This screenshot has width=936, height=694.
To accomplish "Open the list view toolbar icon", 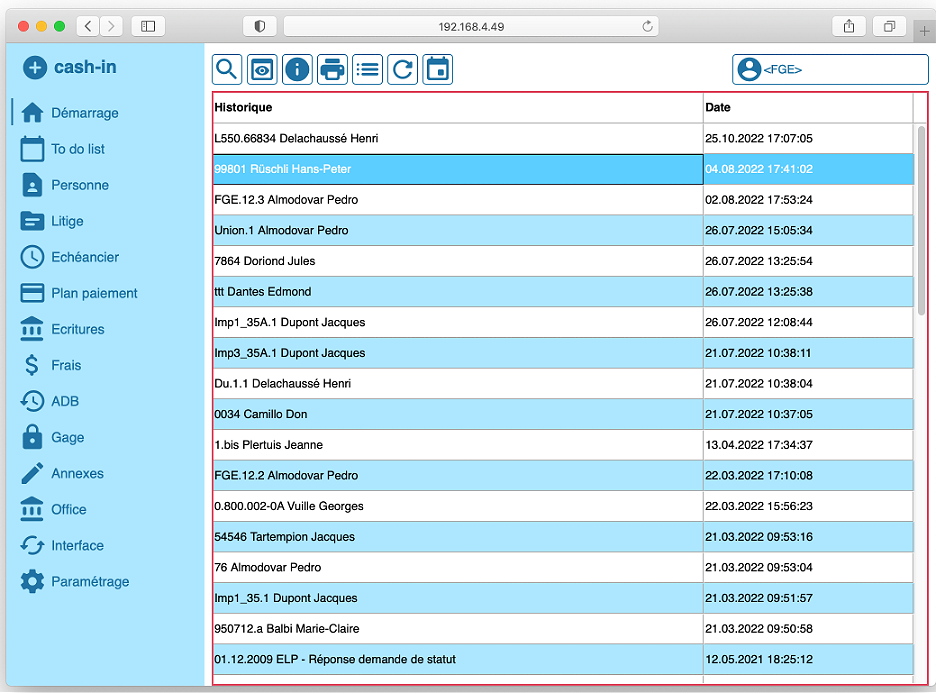I will pyautogui.click(x=367, y=69).
